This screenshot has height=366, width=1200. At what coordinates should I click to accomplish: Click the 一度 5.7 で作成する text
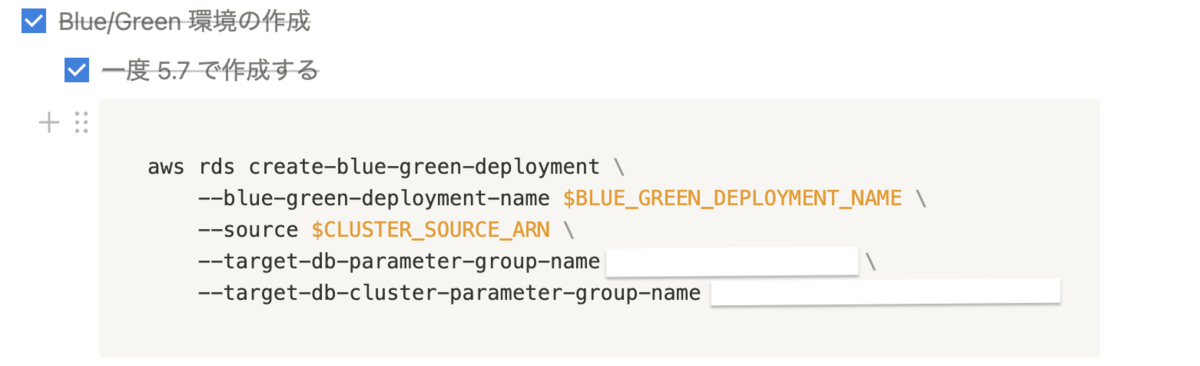(210, 70)
